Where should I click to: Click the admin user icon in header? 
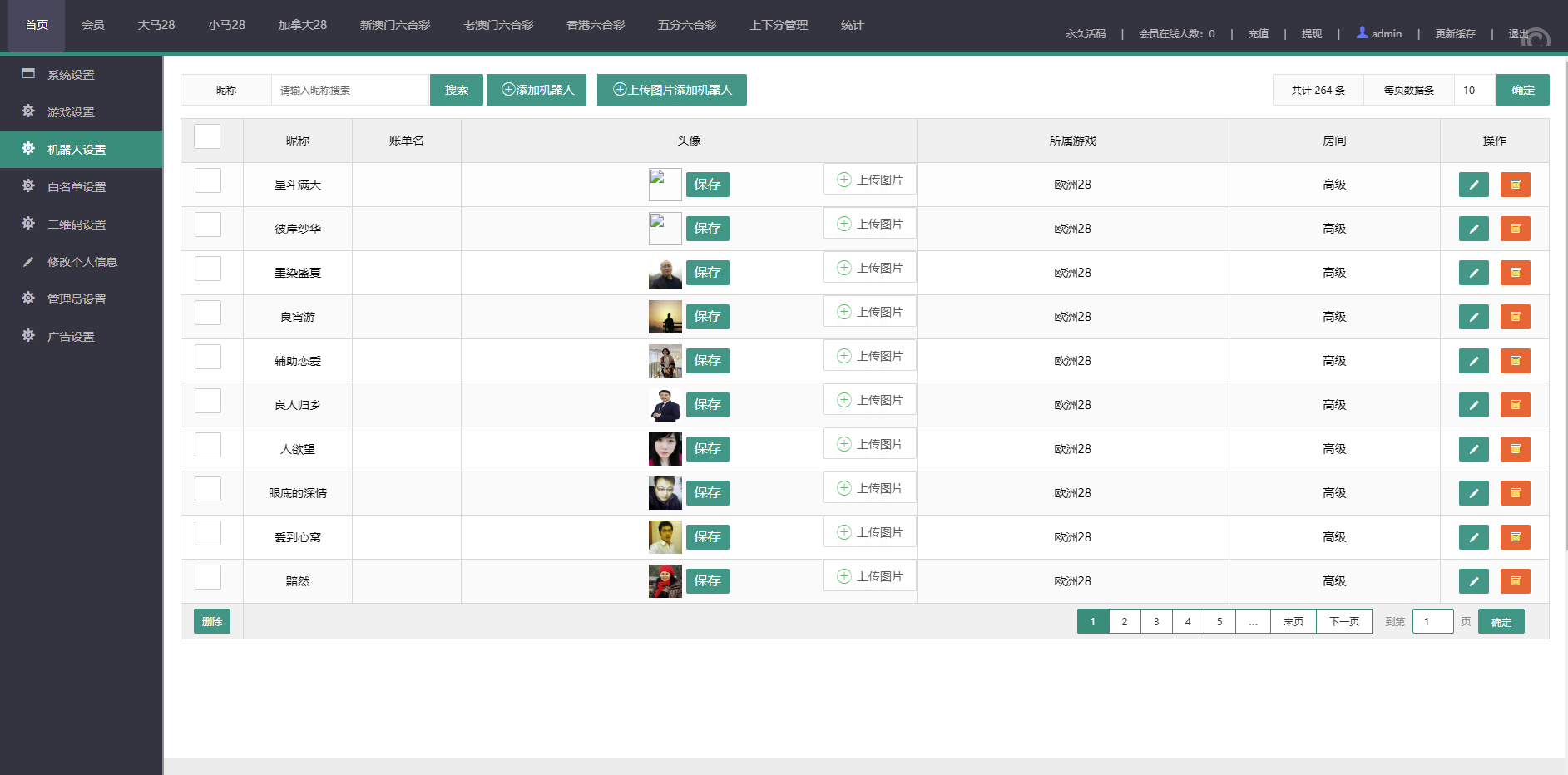[x=1362, y=33]
